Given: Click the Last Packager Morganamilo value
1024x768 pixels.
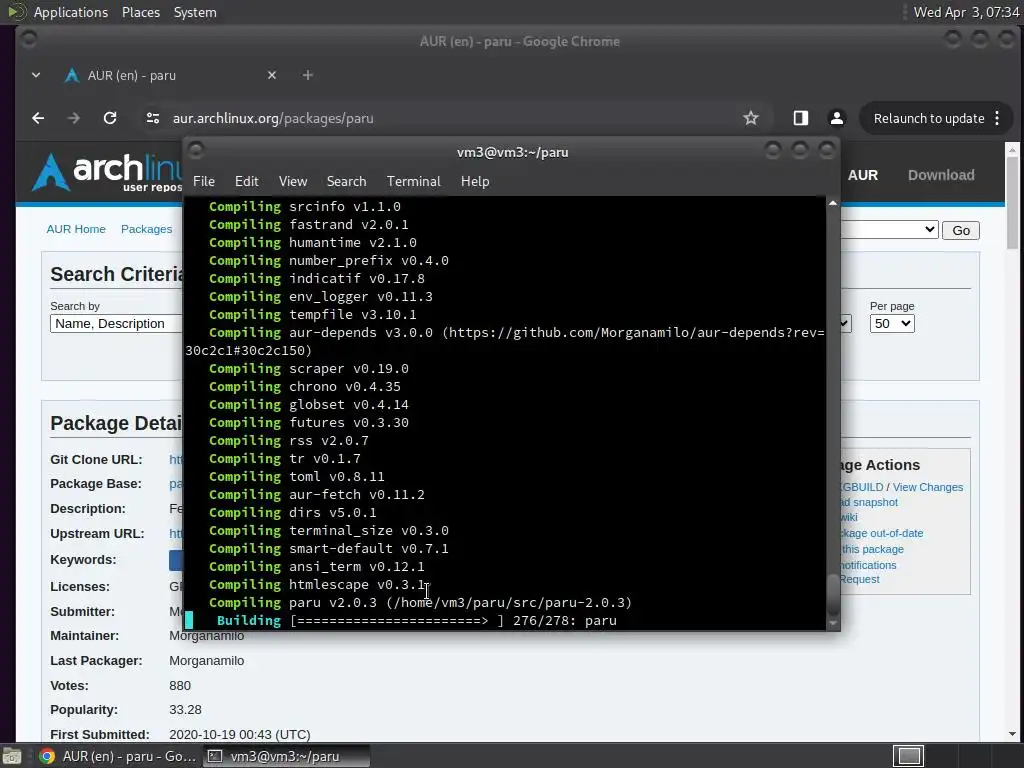Looking at the screenshot, I should [206, 661].
